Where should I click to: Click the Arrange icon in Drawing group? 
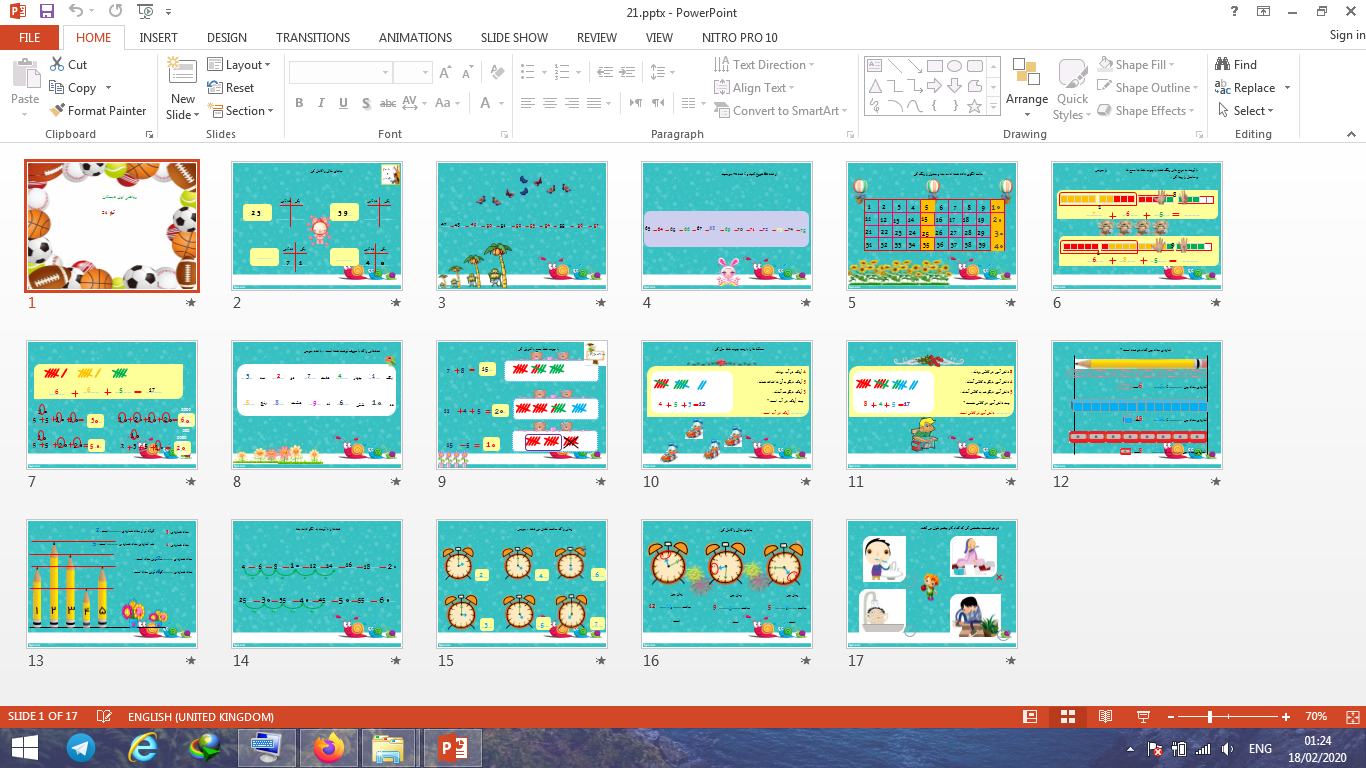pyautogui.click(x=1026, y=80)
